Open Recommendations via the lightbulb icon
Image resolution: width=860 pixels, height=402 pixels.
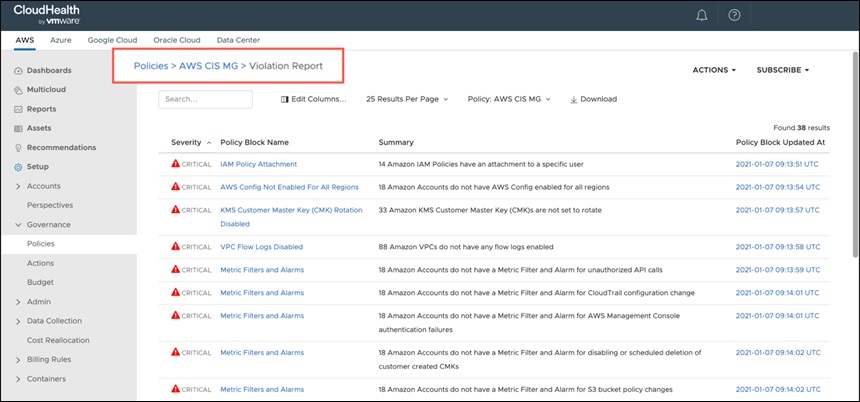[18, 148]
